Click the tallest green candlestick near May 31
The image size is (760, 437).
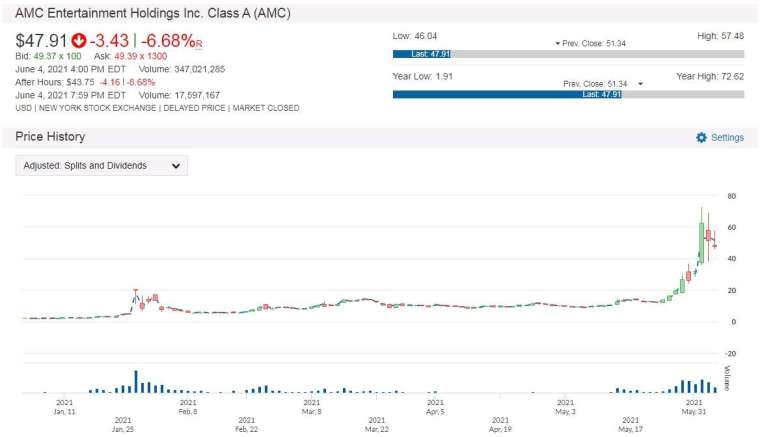[701, 242]
